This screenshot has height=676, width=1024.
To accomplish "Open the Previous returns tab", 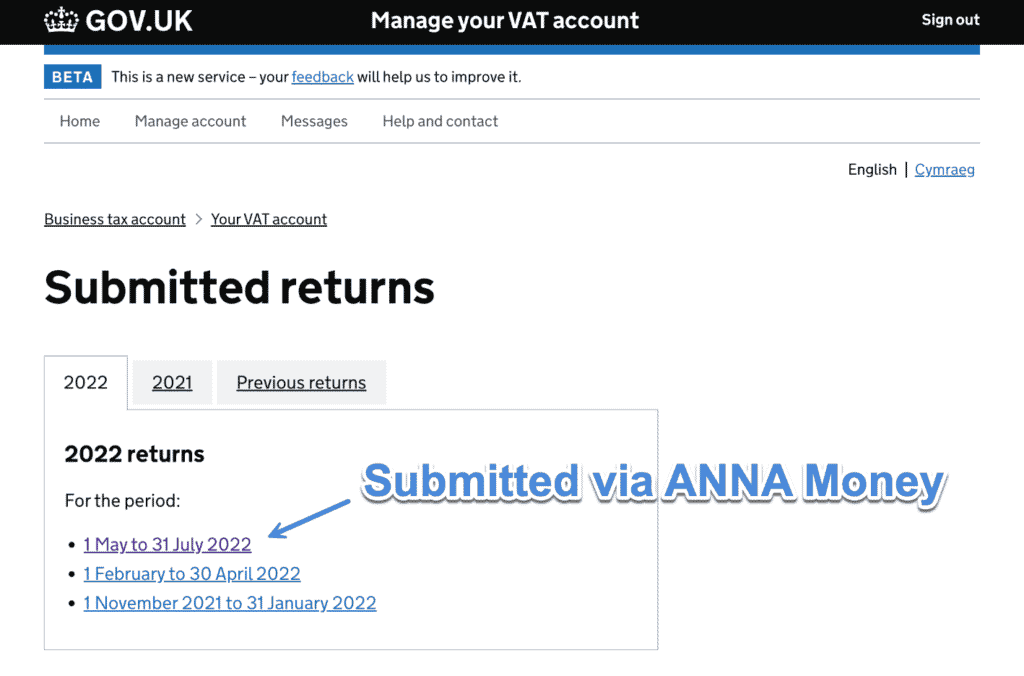I will (301, 383).
